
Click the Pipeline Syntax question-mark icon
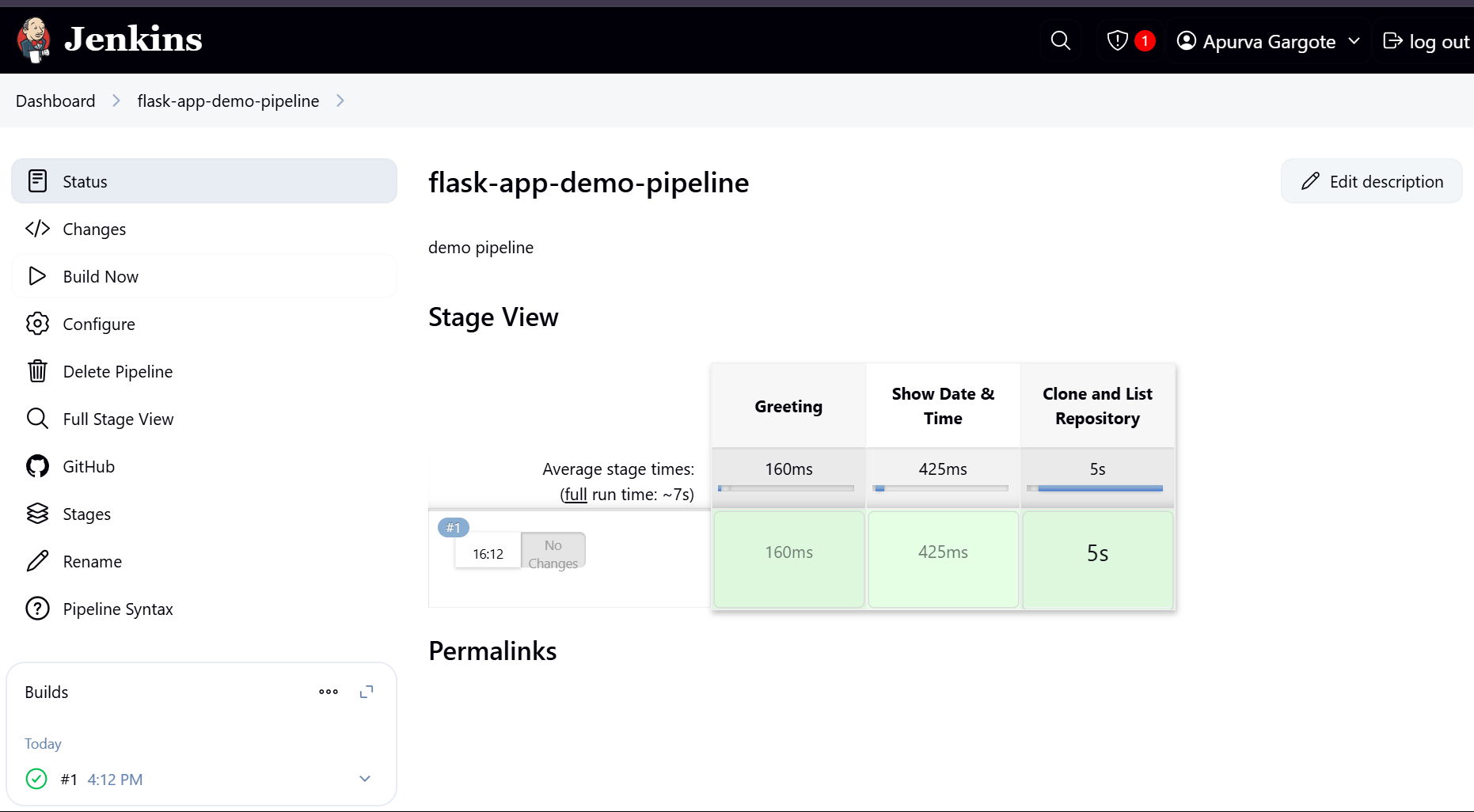point(37,609)
